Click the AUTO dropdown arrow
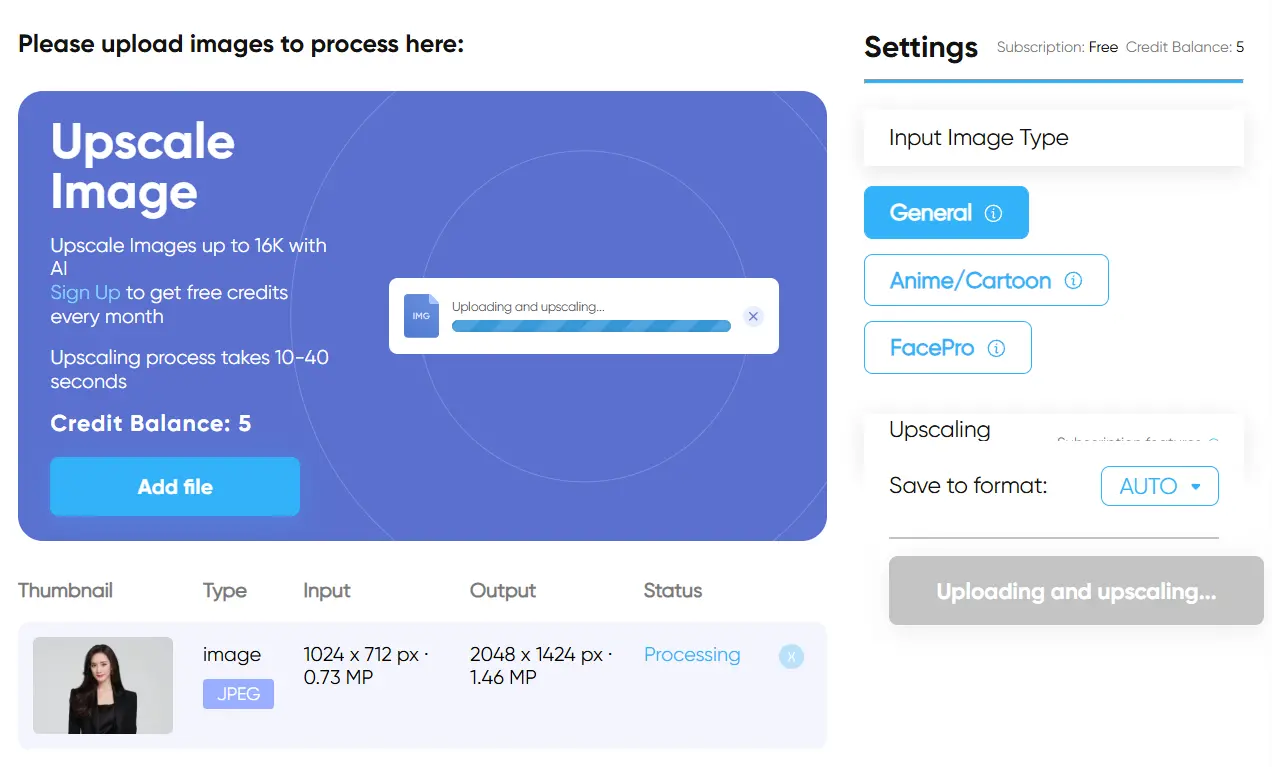Image resolution: width=1272 pixels, height=767 pixels. tap(1195, 487)
